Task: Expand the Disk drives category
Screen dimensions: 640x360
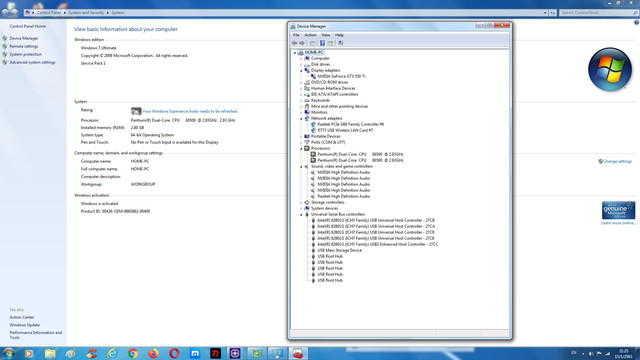Action: point(301,64)
